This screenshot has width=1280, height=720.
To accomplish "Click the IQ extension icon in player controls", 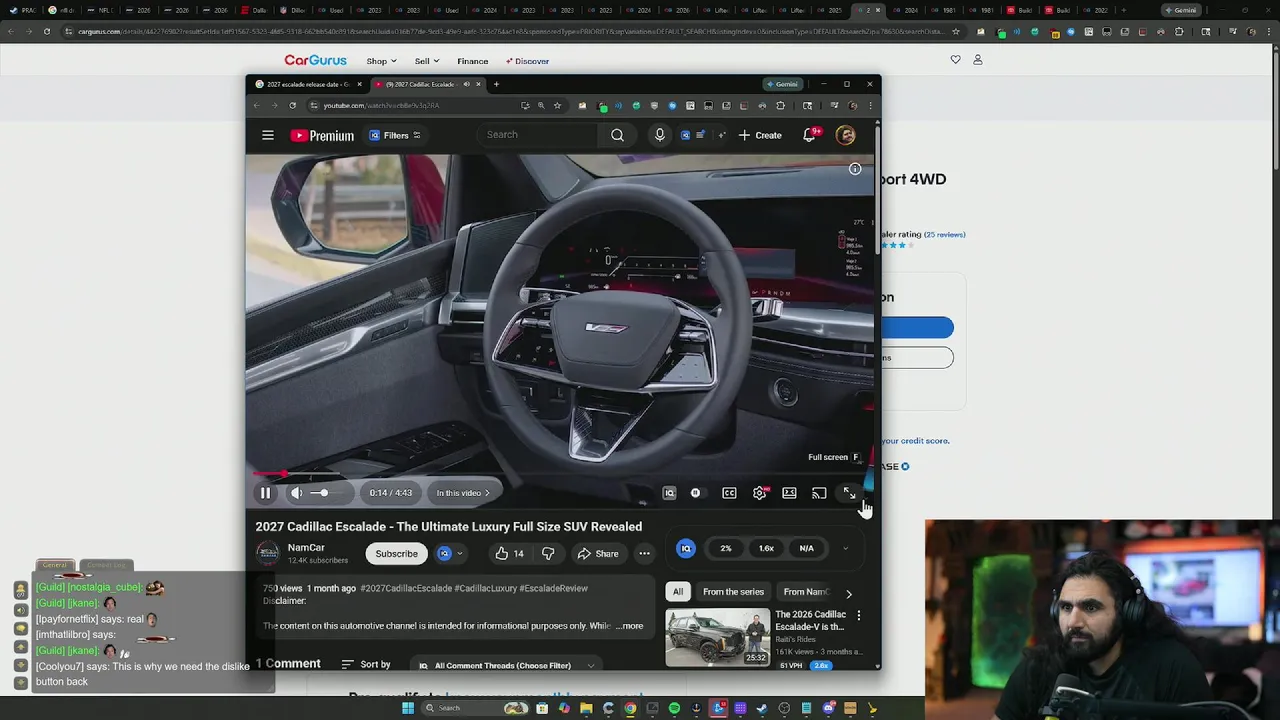I will tap(669, 493).
